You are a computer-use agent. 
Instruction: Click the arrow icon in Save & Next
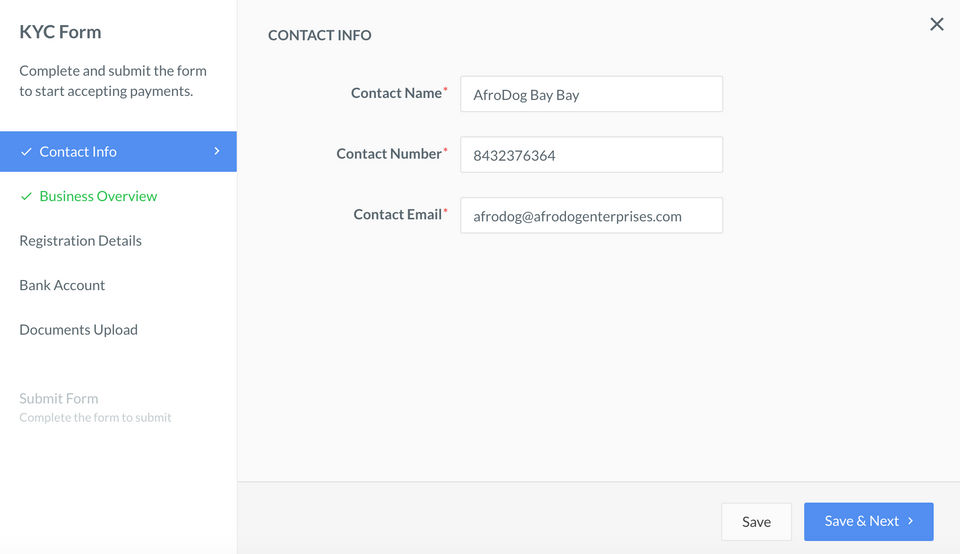point(911,521)
